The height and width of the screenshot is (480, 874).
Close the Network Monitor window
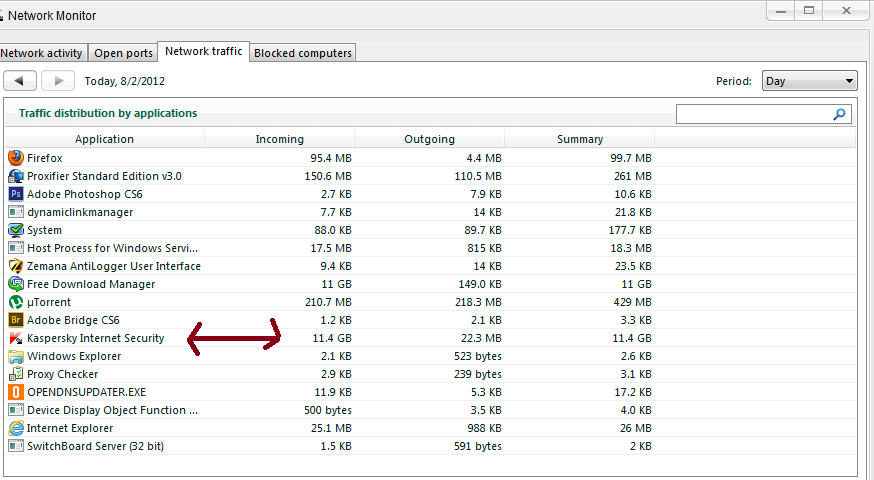pyautogui.click(x=847, y=11)
